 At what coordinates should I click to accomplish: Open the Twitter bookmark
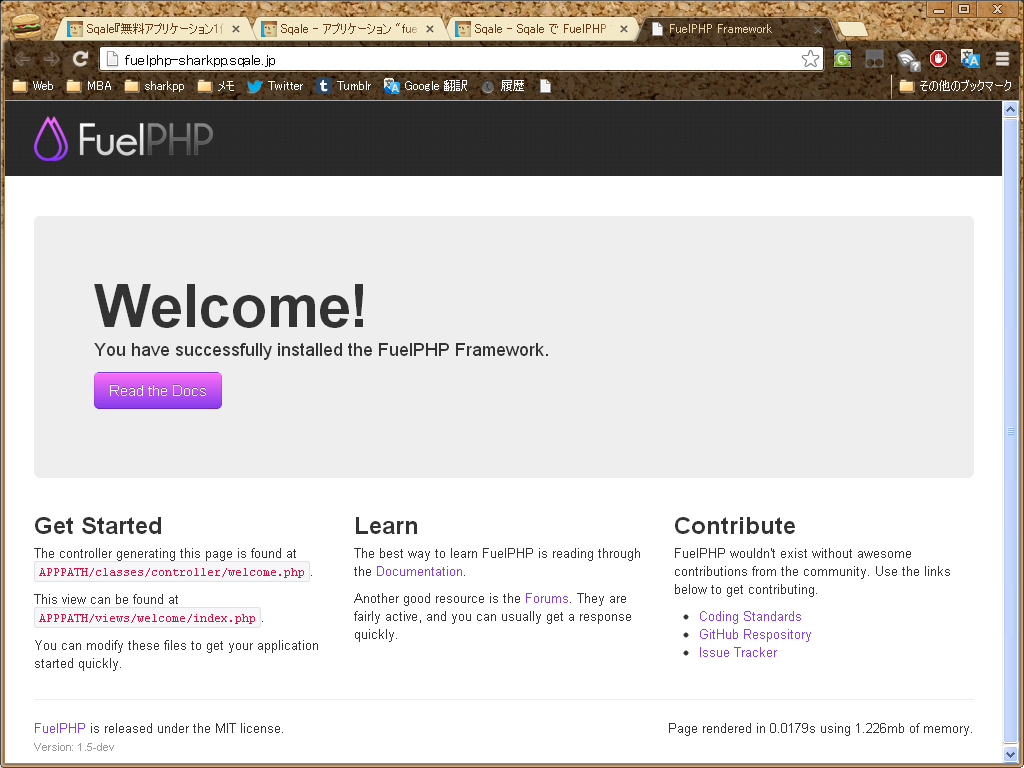(276, 86)
